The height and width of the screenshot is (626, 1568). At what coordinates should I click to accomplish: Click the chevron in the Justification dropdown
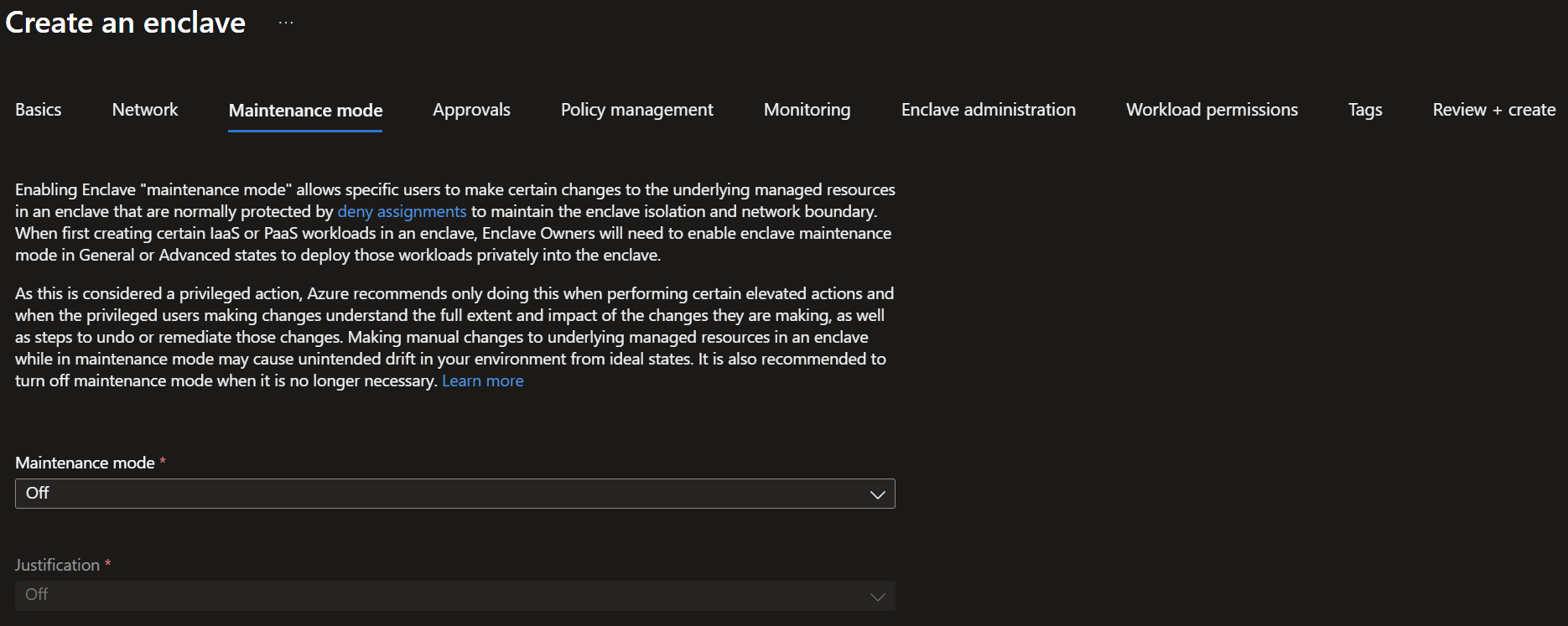click(878, 597)
